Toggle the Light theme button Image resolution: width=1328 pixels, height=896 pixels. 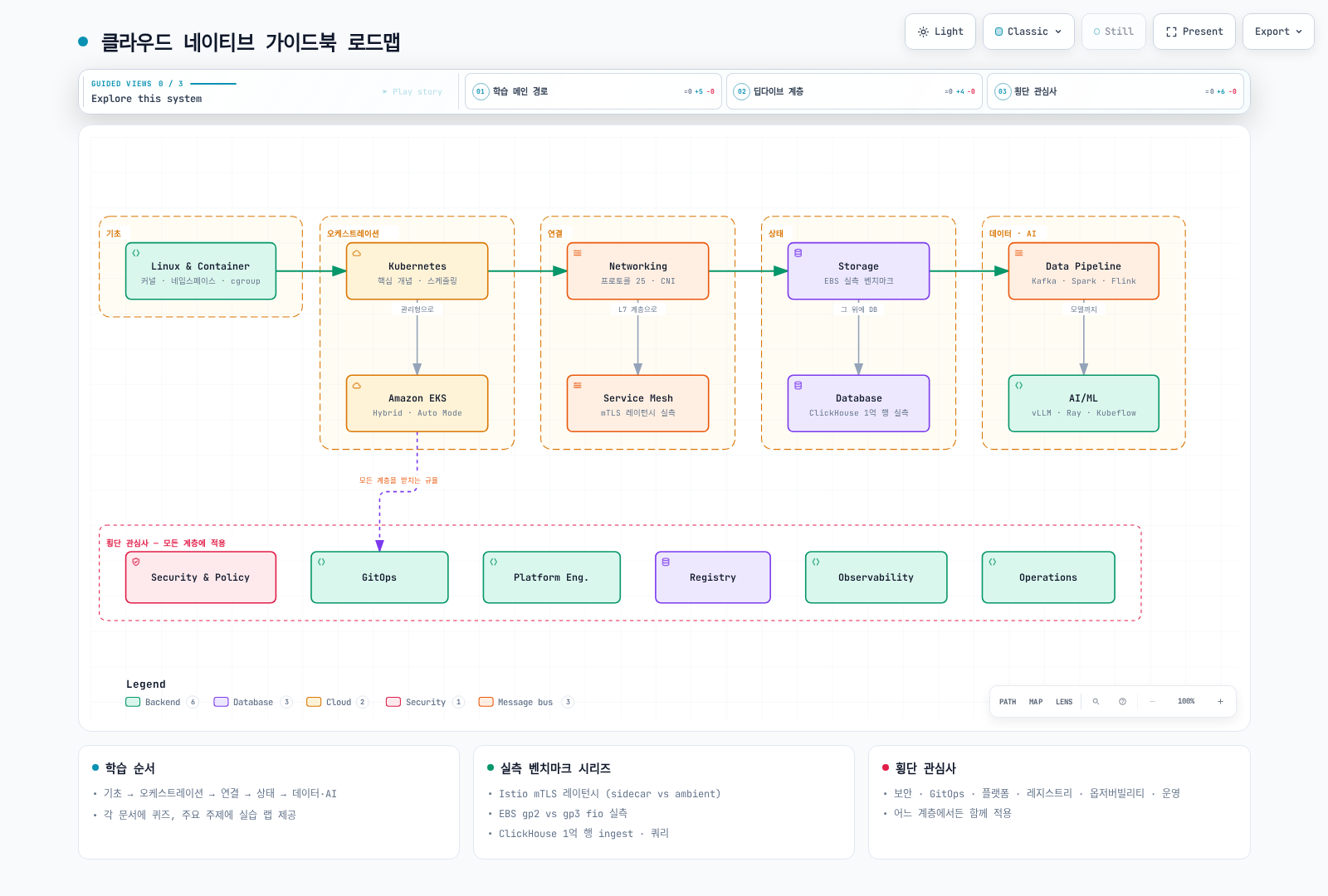[940, 32]
